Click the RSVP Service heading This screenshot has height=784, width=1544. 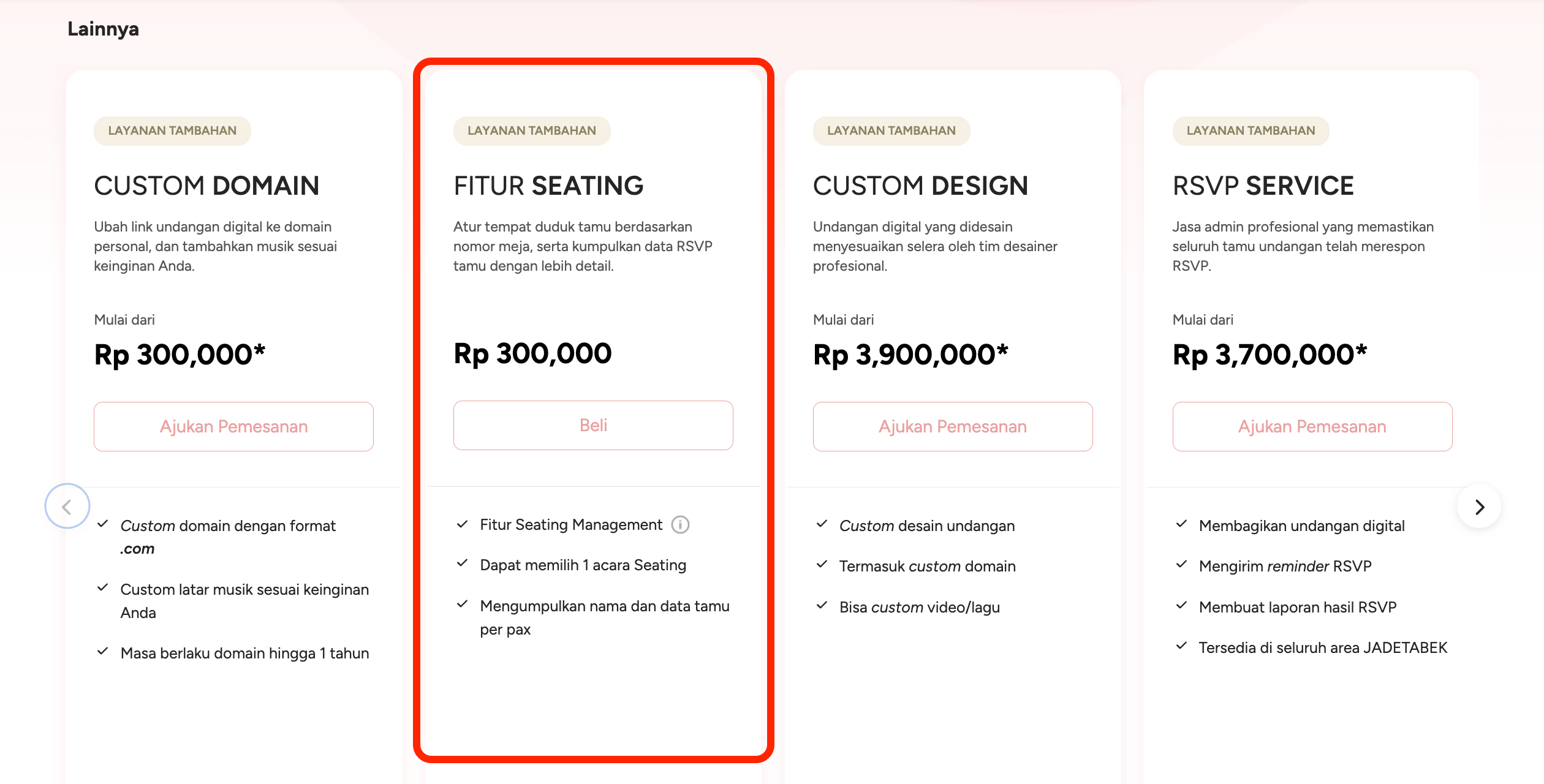pos(1263,186)
